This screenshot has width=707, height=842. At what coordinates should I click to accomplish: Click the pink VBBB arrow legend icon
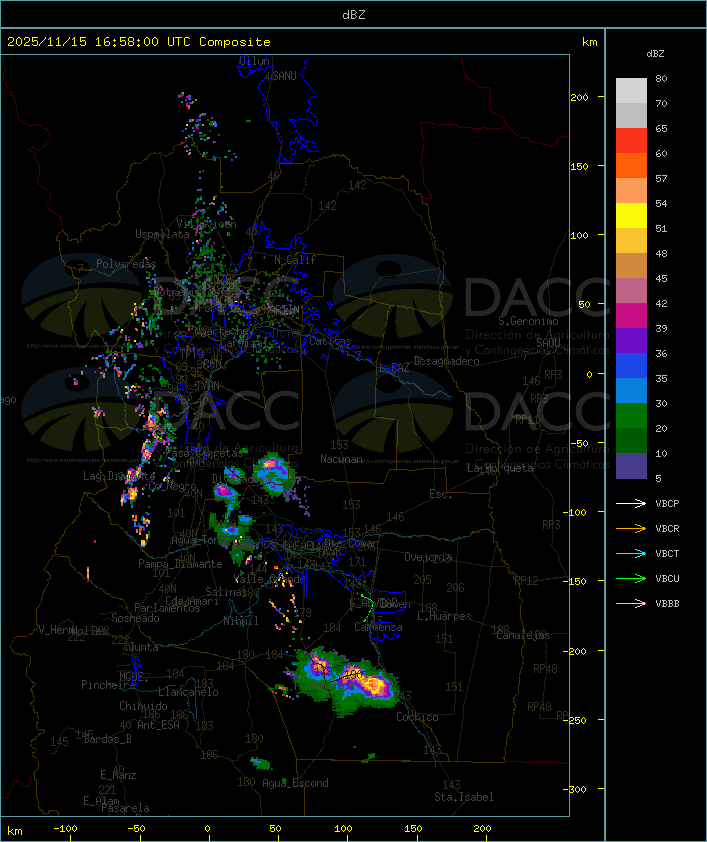point(631,603)
